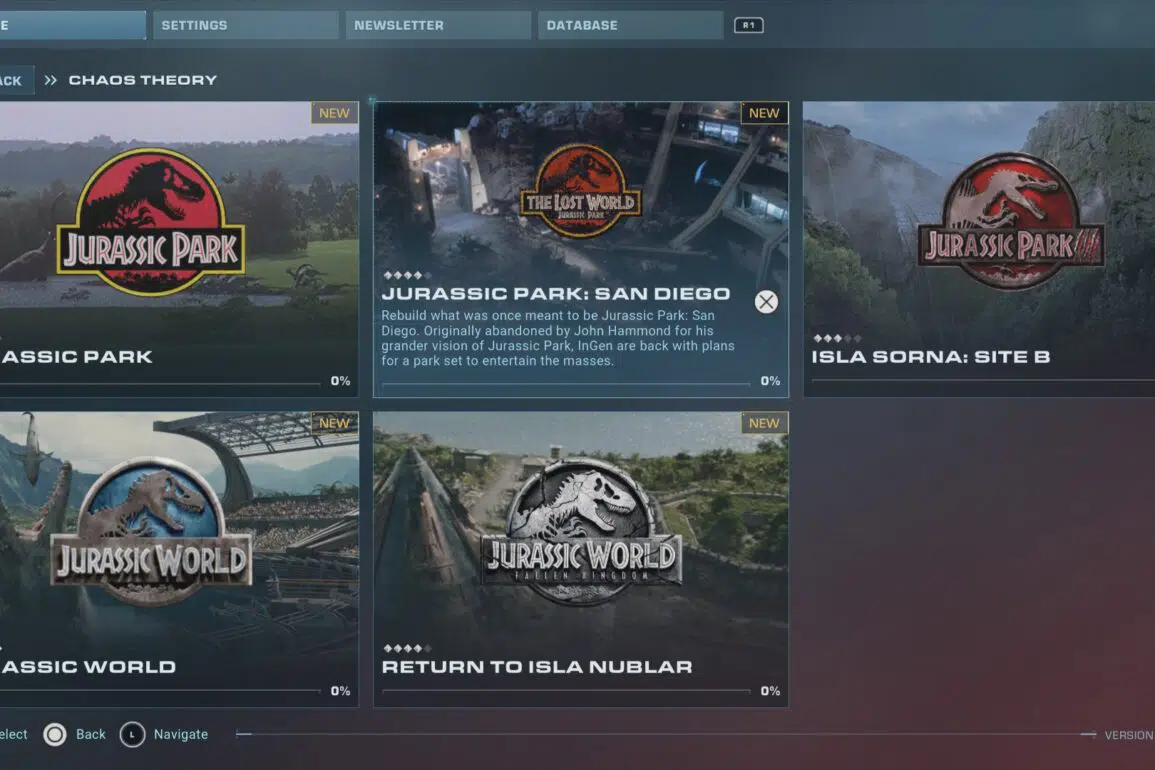Select the Jurassic Park: San Diego scenario
Screen dimensions: 1155x770
(x=580, y=249)
